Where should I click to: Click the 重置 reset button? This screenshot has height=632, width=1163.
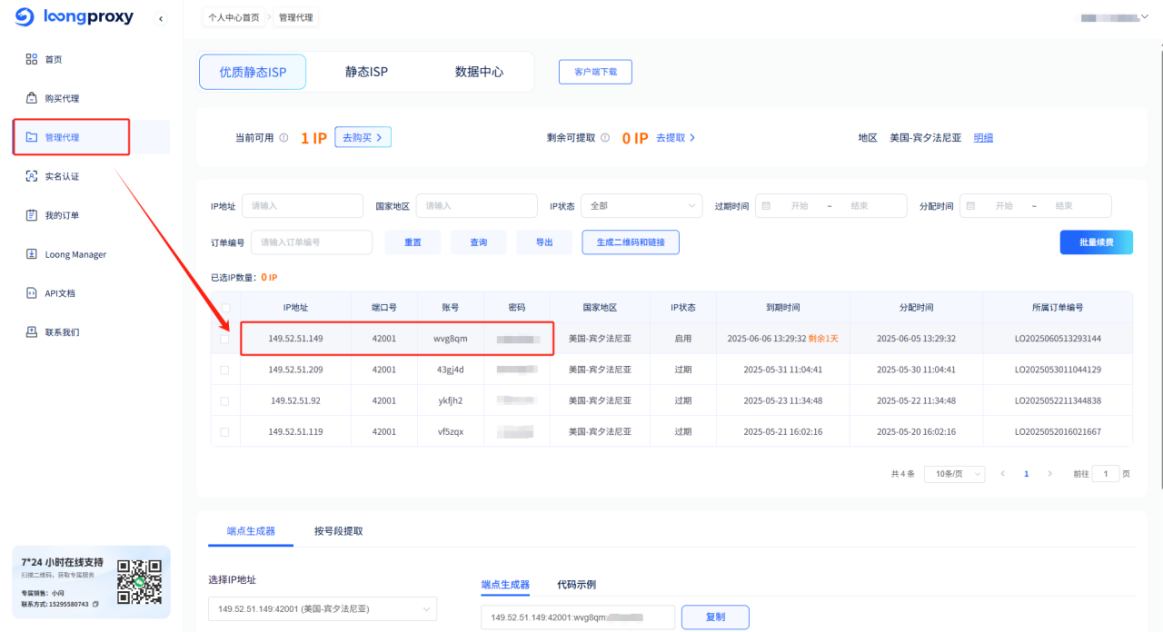tap(412, 242)
